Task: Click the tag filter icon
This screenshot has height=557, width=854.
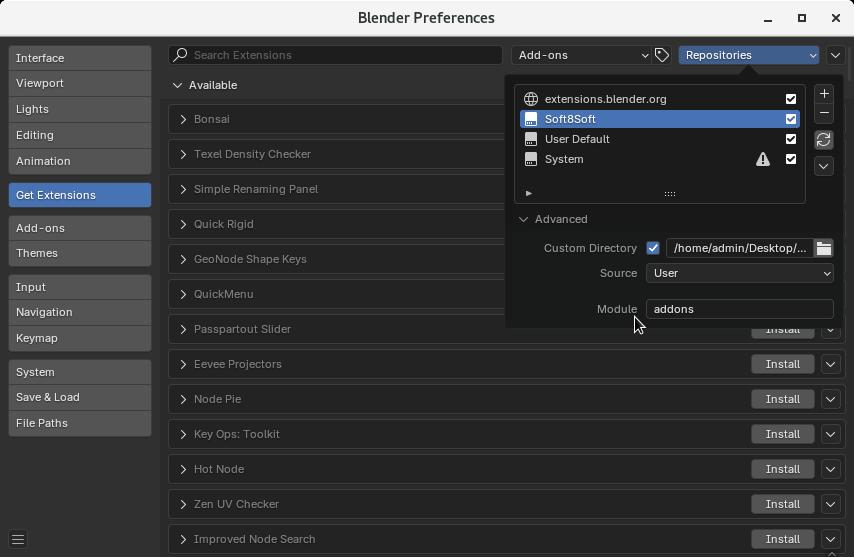Action: coord(662,55)
